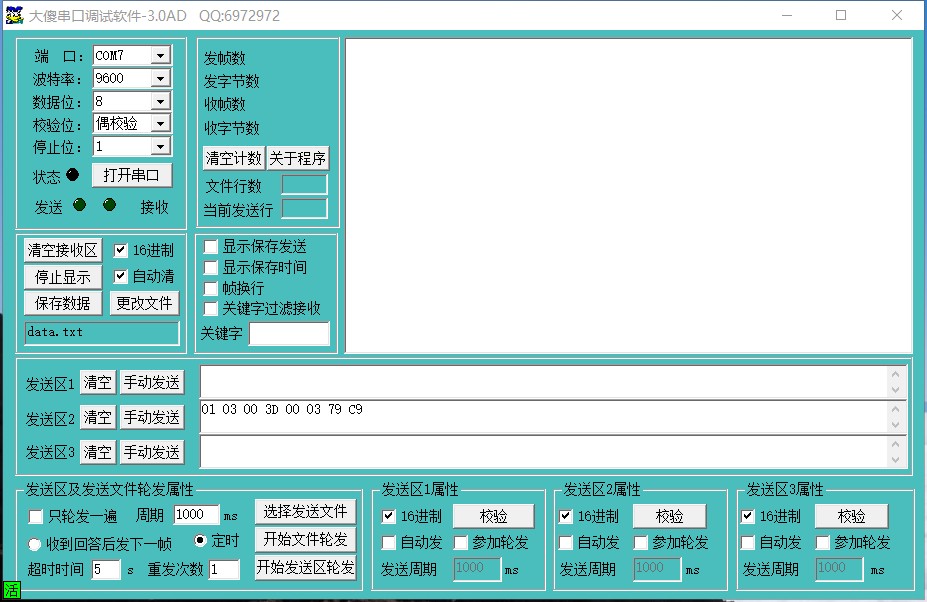
Task: Click 发送周期 field in 发送区2属性
Action: [x=657, y=568]
